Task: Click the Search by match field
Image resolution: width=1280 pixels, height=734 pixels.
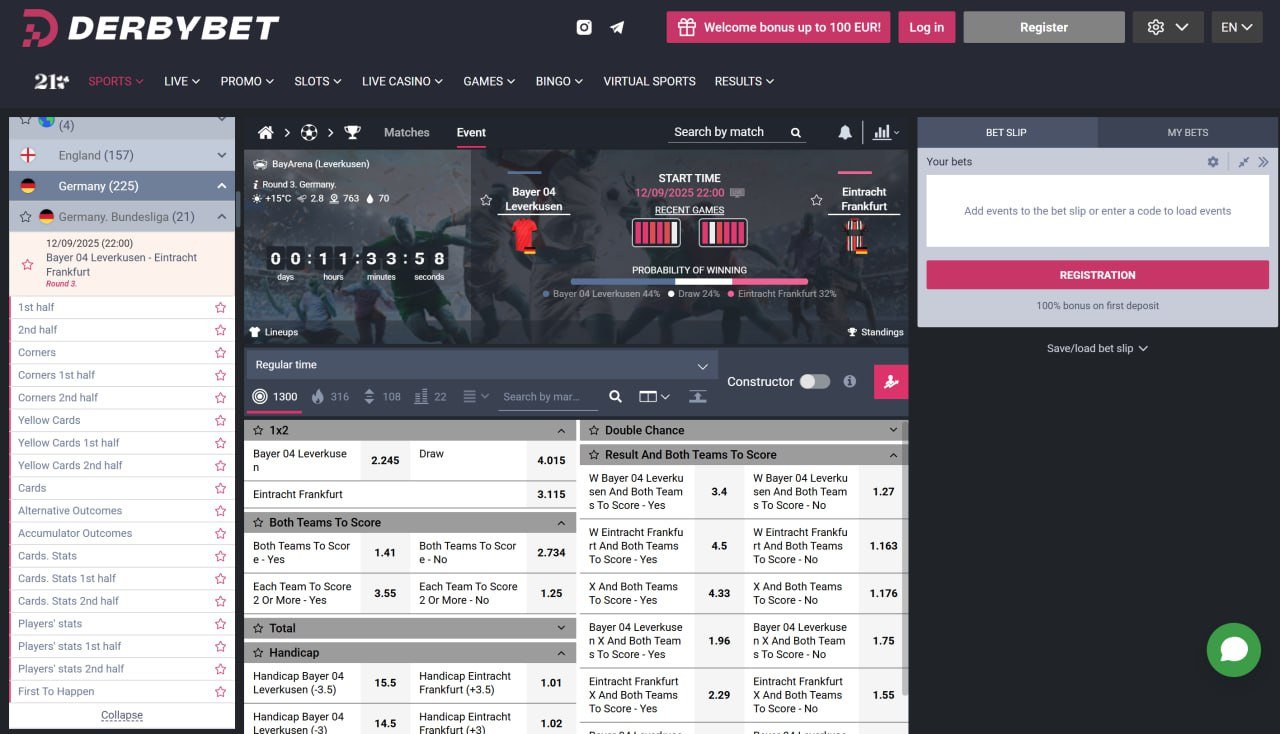Action: click(x=728, y=132)
